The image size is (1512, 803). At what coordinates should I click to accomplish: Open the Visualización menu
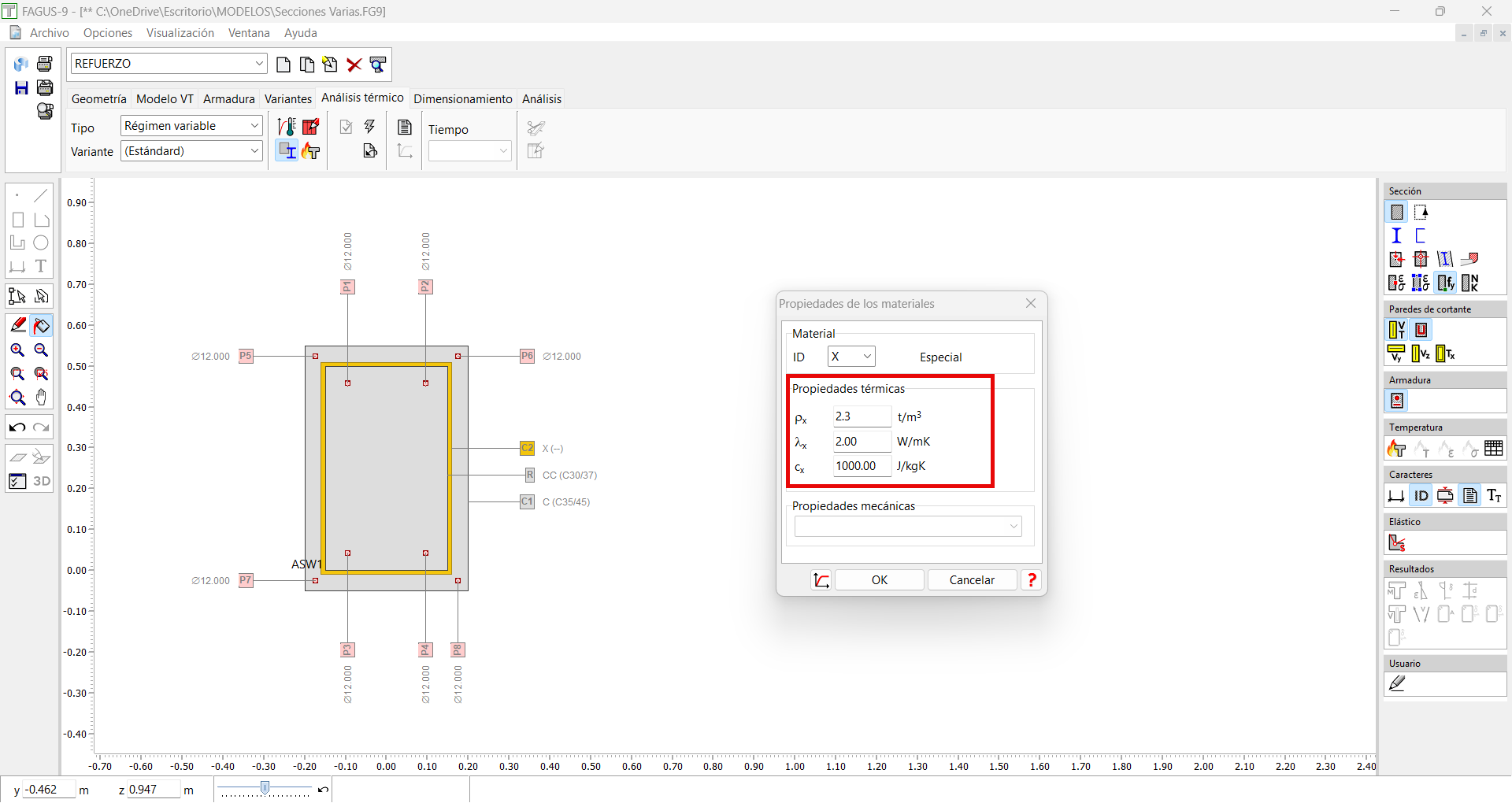(x=180, y=33)
